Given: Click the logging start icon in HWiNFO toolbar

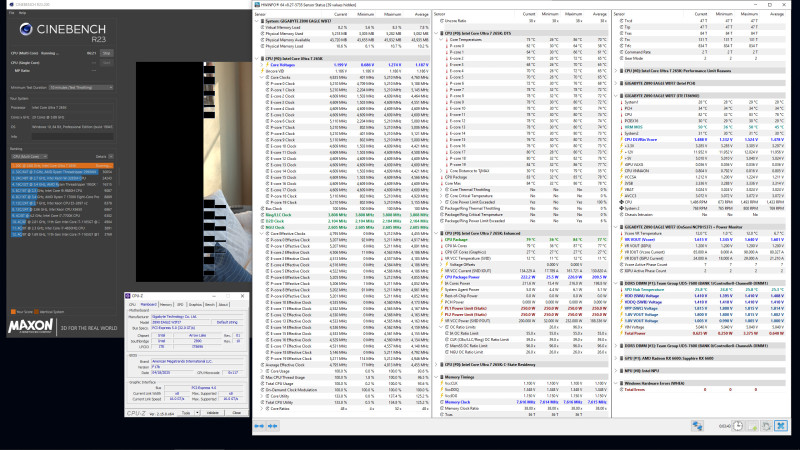Looking at the screenshot, I should click(x=753, y=426).
